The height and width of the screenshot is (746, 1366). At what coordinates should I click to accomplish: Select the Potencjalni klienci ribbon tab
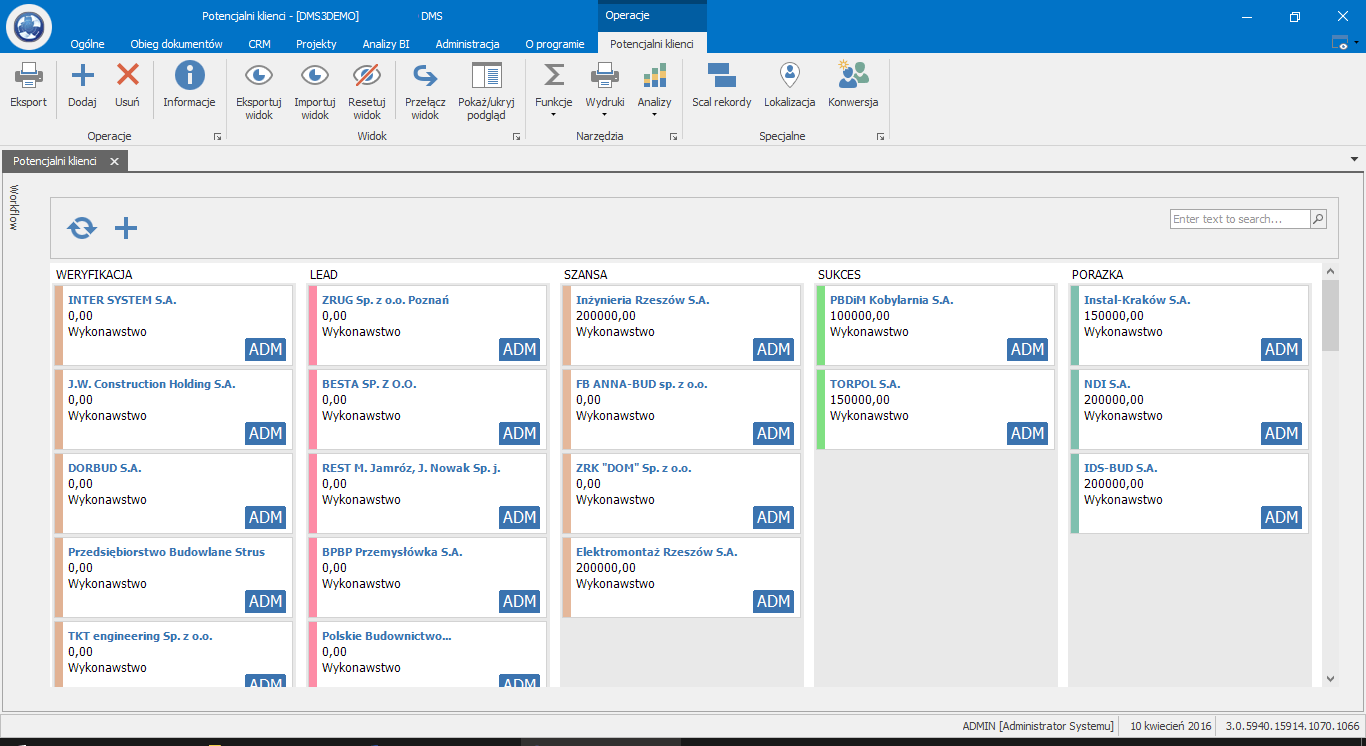click(652, 44)
